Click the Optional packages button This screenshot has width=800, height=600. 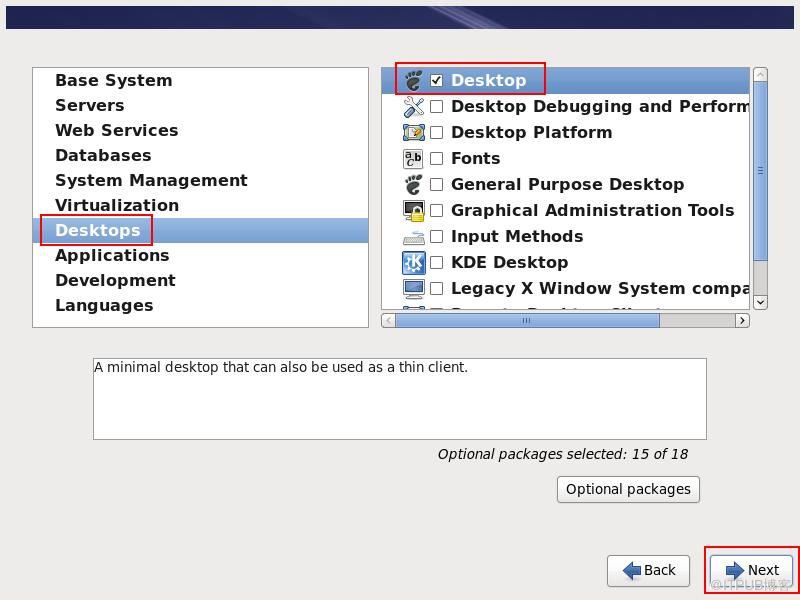[628, 489]
